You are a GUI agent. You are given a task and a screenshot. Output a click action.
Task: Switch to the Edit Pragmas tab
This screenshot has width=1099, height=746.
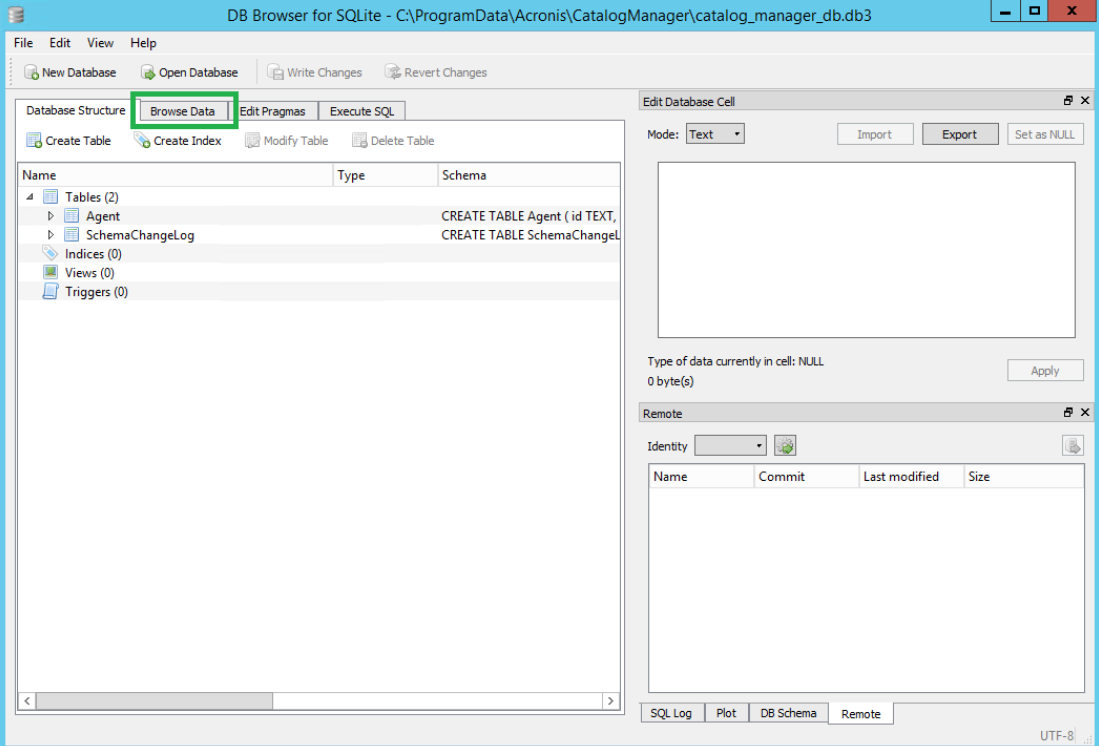[273, 111]
